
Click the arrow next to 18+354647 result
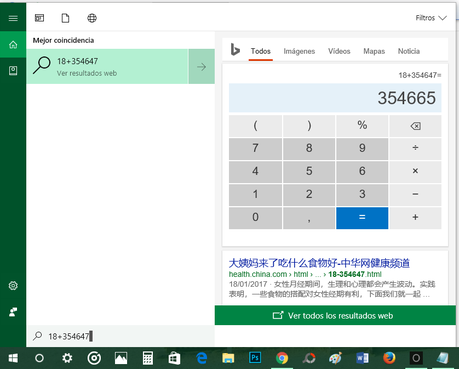(x=201, y=67)
